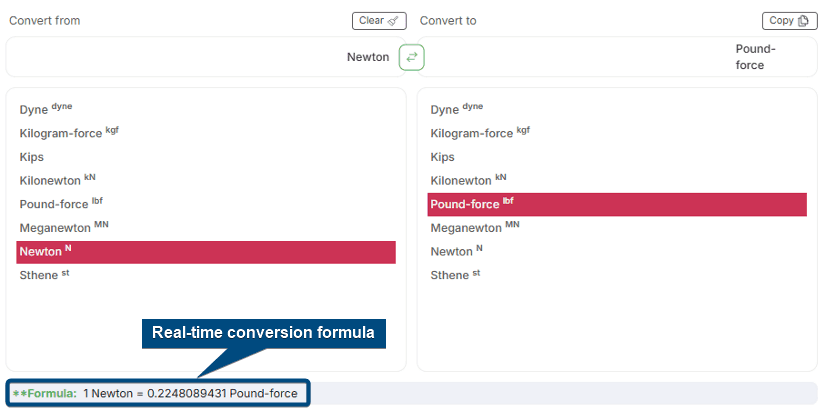Screen dimensions: 825x411
Task: Select Pound-force in Convert from list
Action: pos(61,204)
